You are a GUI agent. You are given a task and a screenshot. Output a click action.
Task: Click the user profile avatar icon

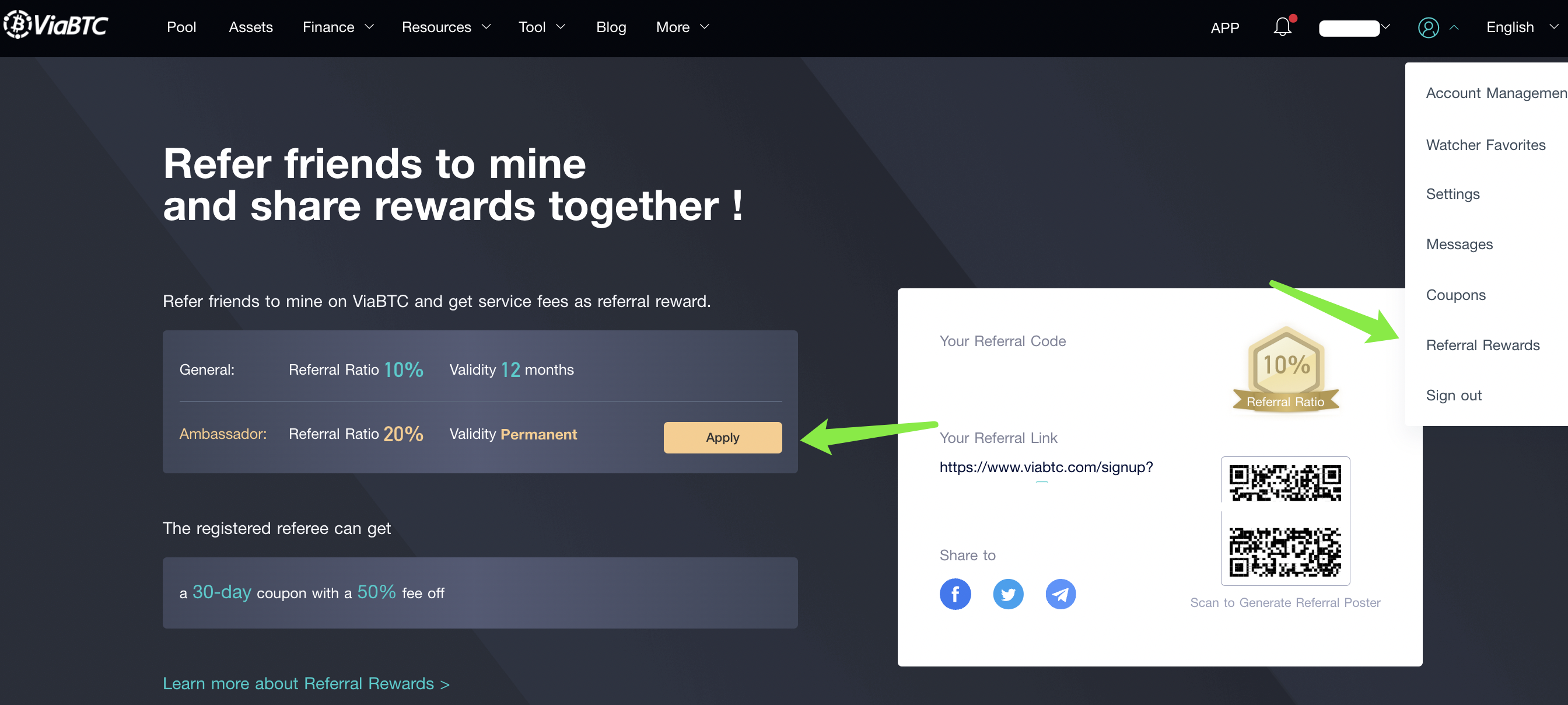click(x=1428, y=27)
